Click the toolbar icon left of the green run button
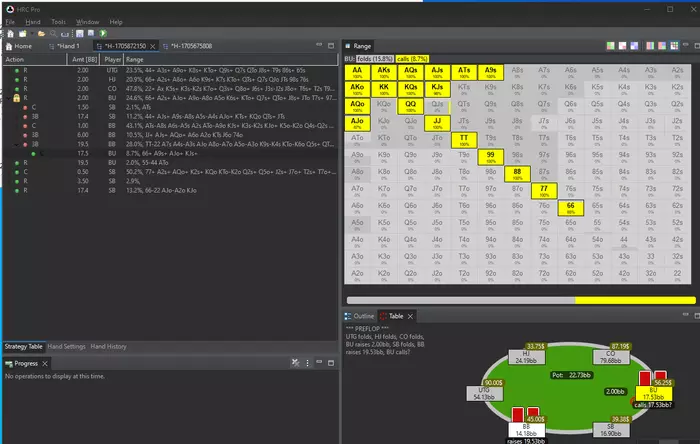700x444 pixels. (91, 33)
